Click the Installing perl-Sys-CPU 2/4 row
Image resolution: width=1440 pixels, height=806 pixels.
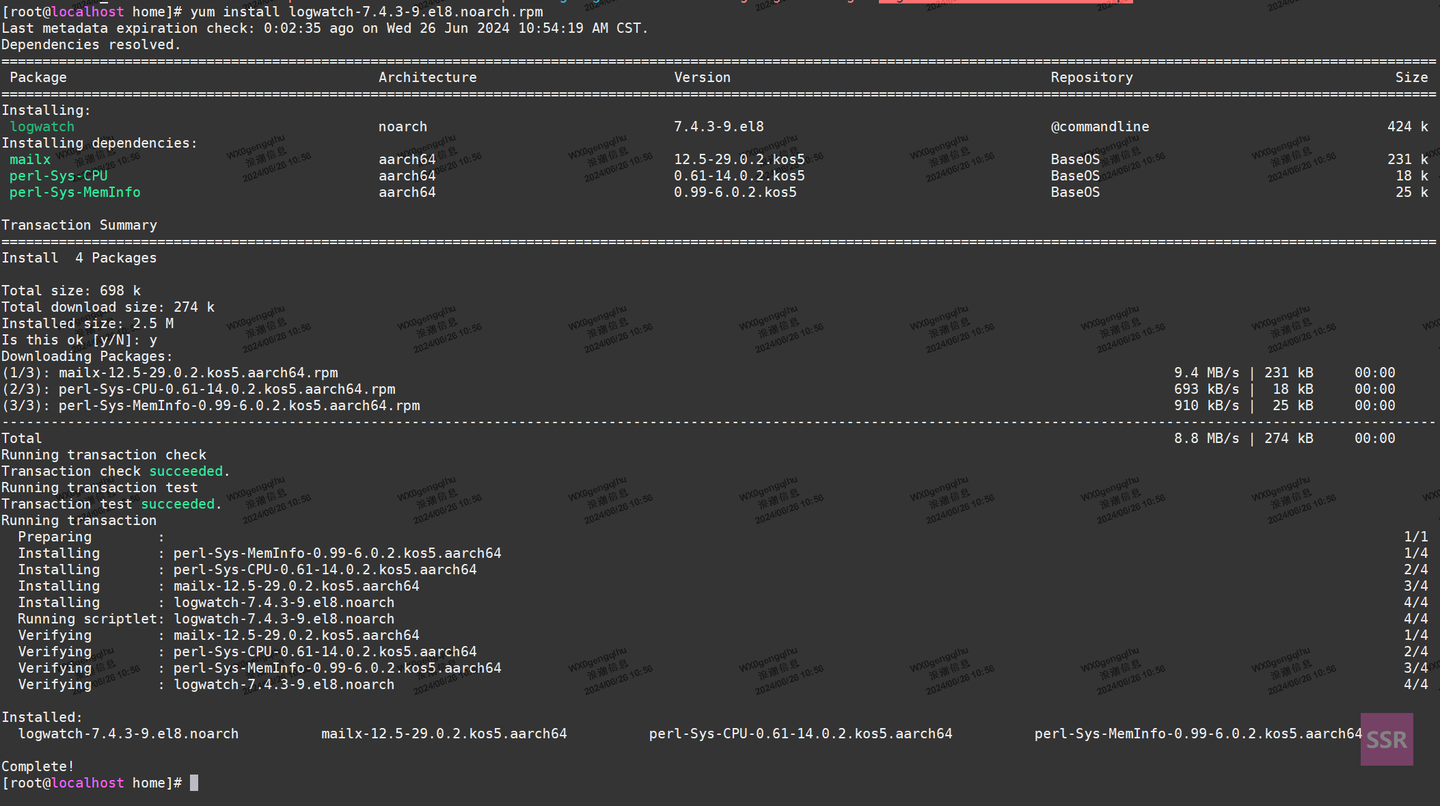point(723,570)
